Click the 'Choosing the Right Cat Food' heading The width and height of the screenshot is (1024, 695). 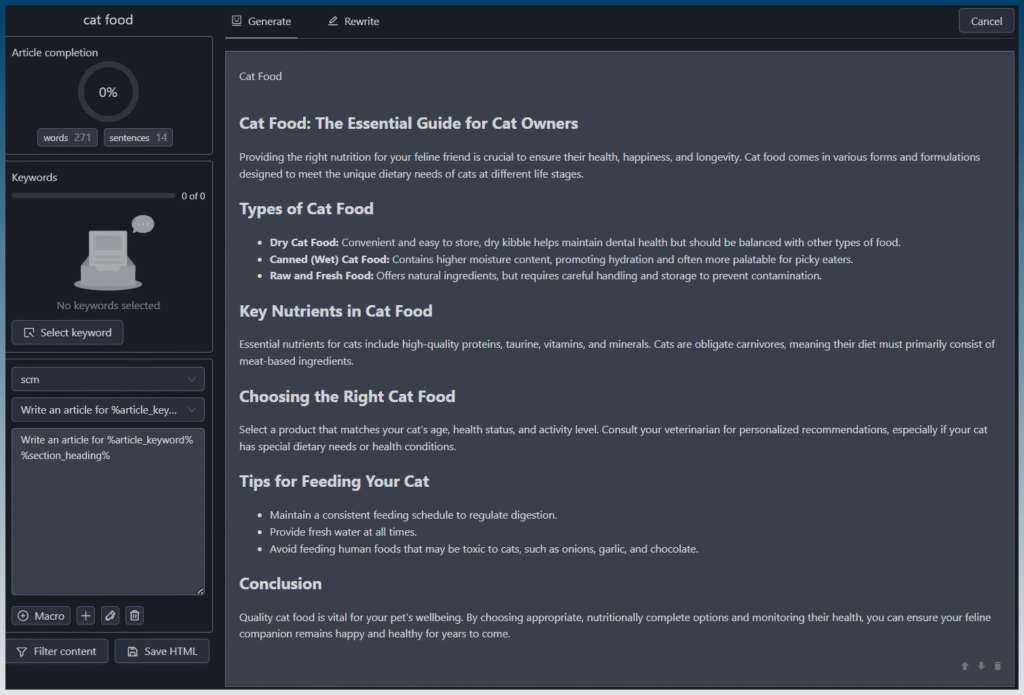[347, 396]
